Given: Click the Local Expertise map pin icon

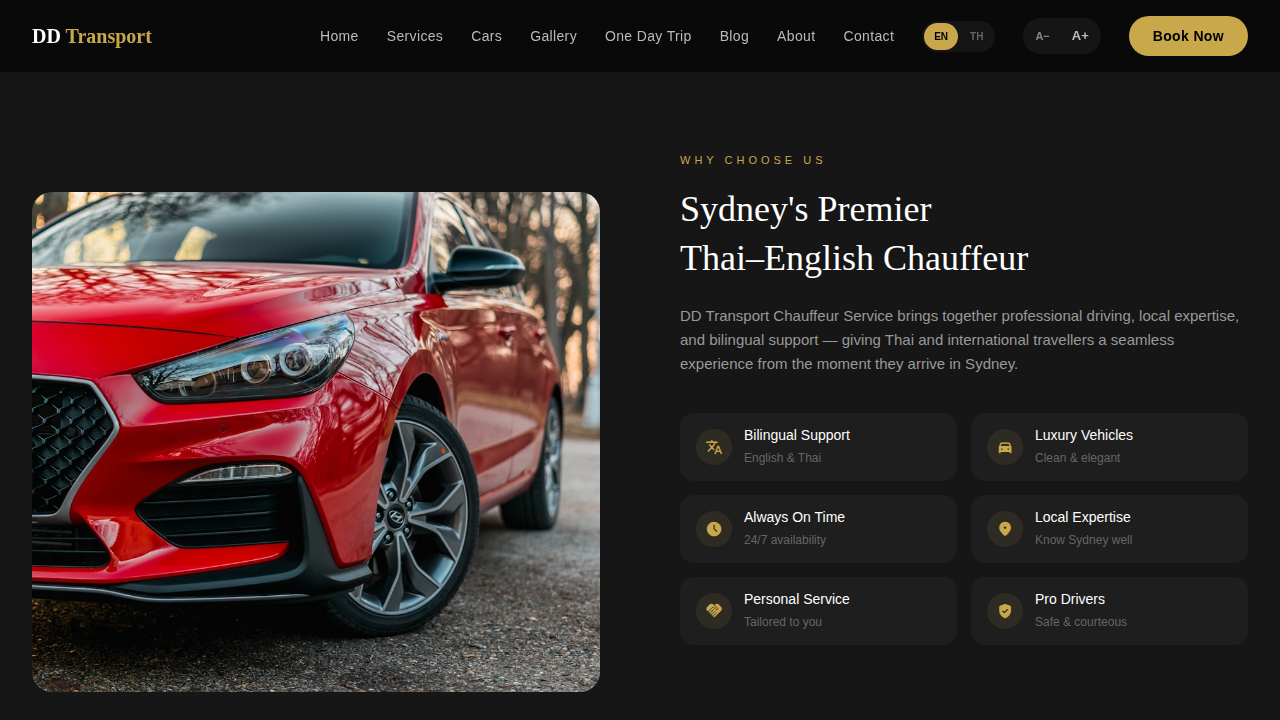Looking at the screenshot, I should pyautogui.click(x=1005, y=529).
